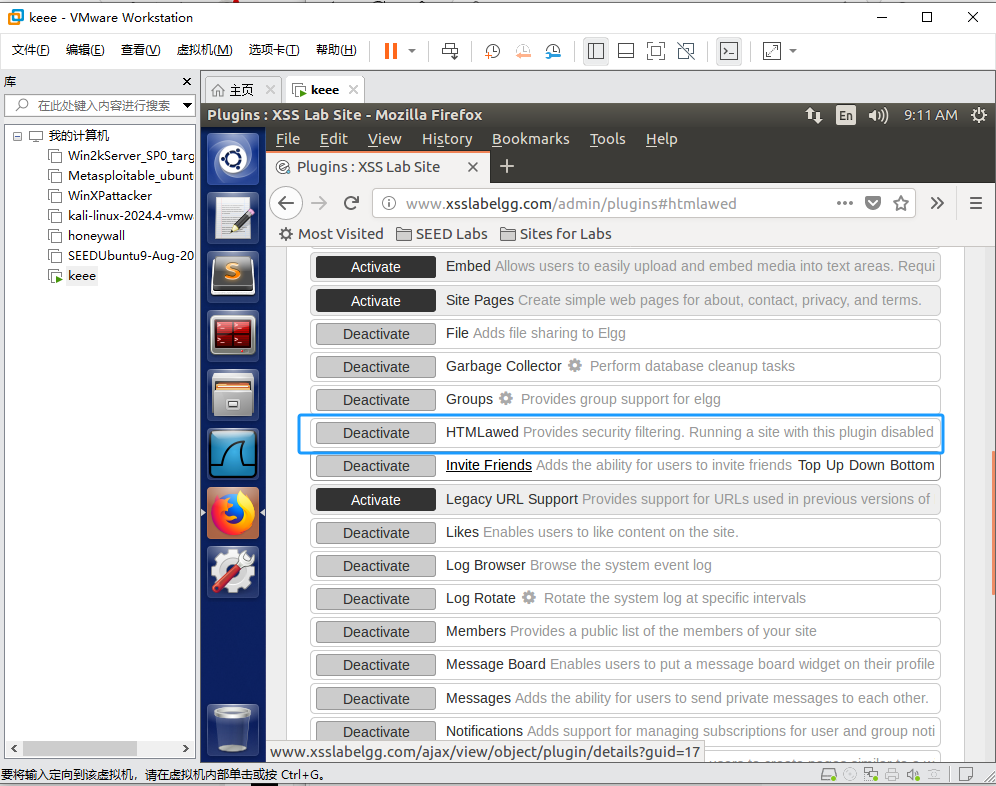Activate the Legacy URL Support plugin
The width and height of the screenshot is (996, 786).
tap(376, 499)
